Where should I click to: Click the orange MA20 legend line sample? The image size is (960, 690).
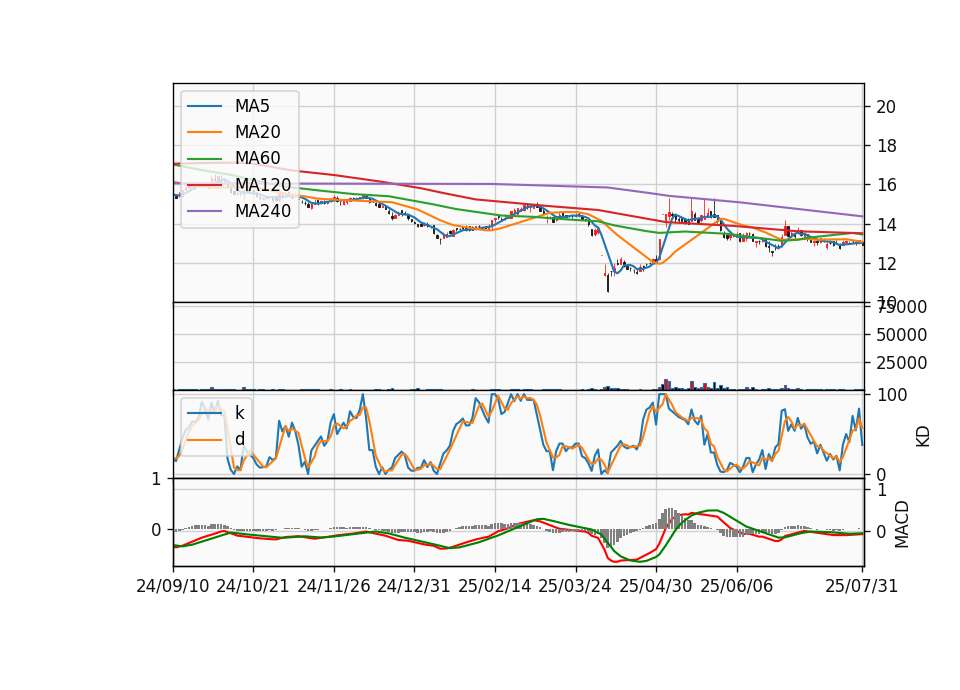(204, 132)
